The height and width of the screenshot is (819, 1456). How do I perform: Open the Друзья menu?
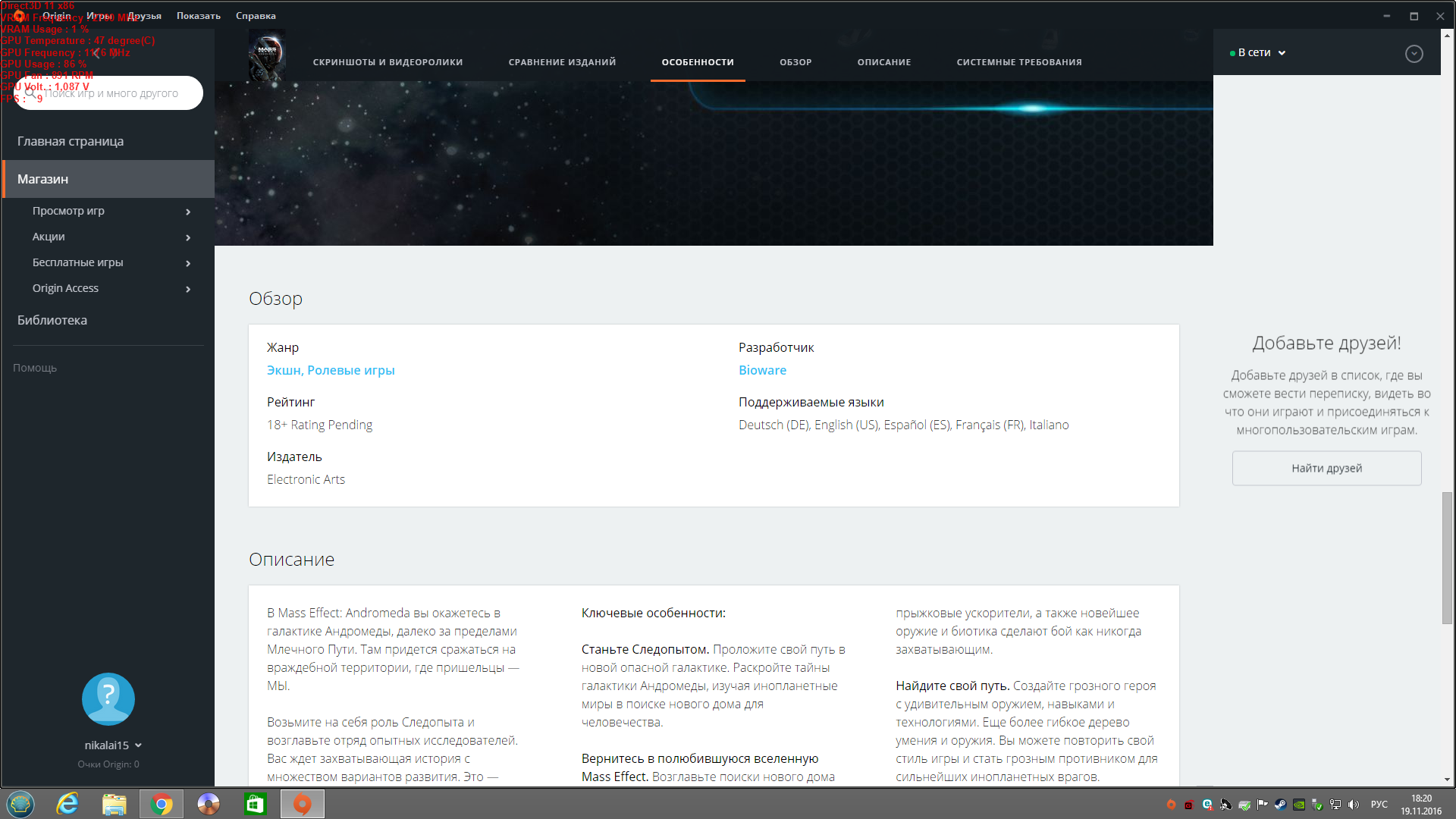click(x=144, y=16)
